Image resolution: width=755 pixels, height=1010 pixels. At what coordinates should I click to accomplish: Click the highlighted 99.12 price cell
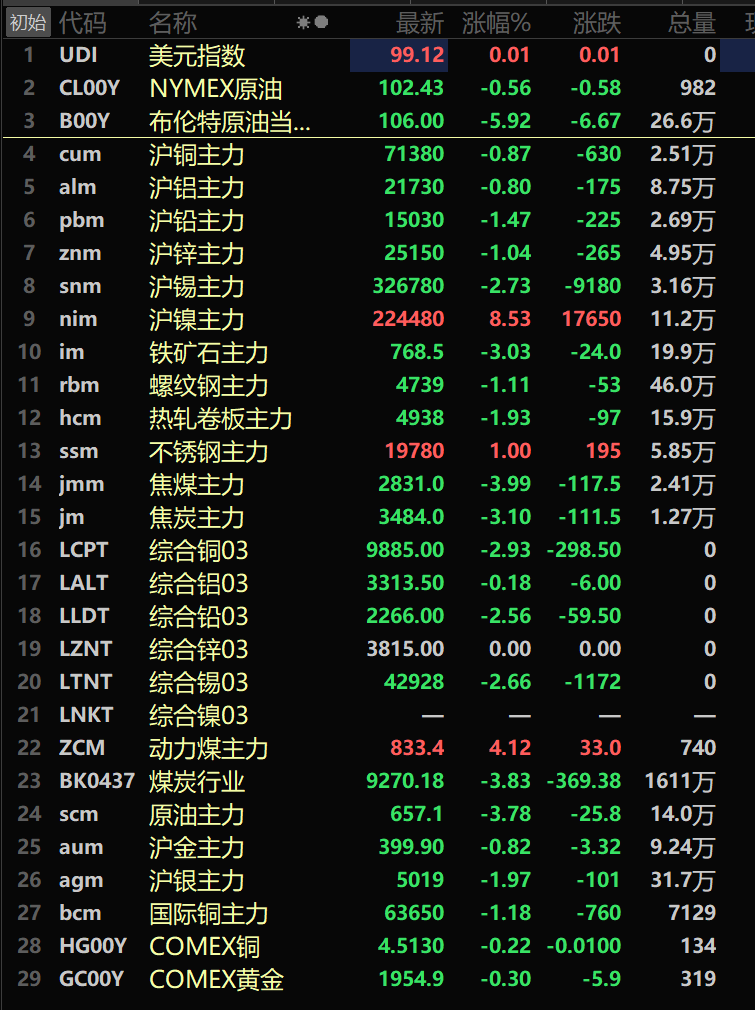(x=399, y=55)
